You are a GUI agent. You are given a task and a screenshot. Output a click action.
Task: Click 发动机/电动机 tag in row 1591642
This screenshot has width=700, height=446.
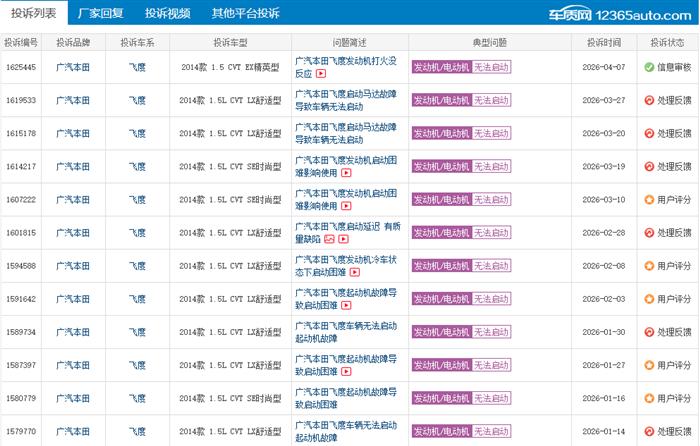pos(440,298)
